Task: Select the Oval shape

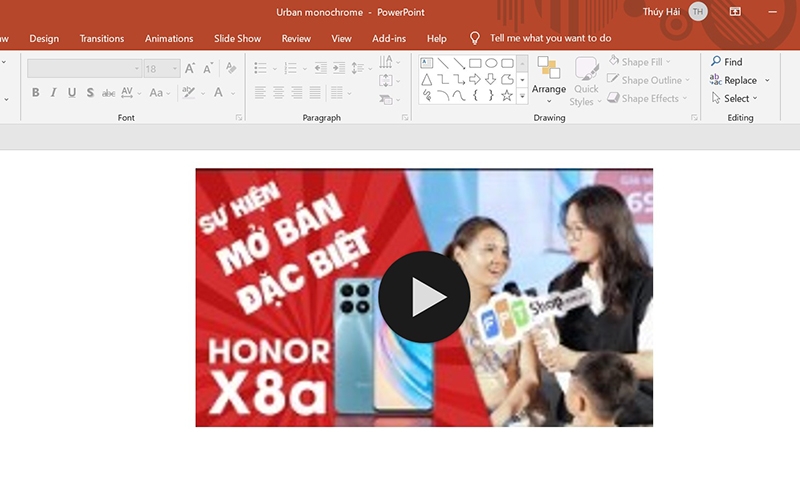Action: 491,63
